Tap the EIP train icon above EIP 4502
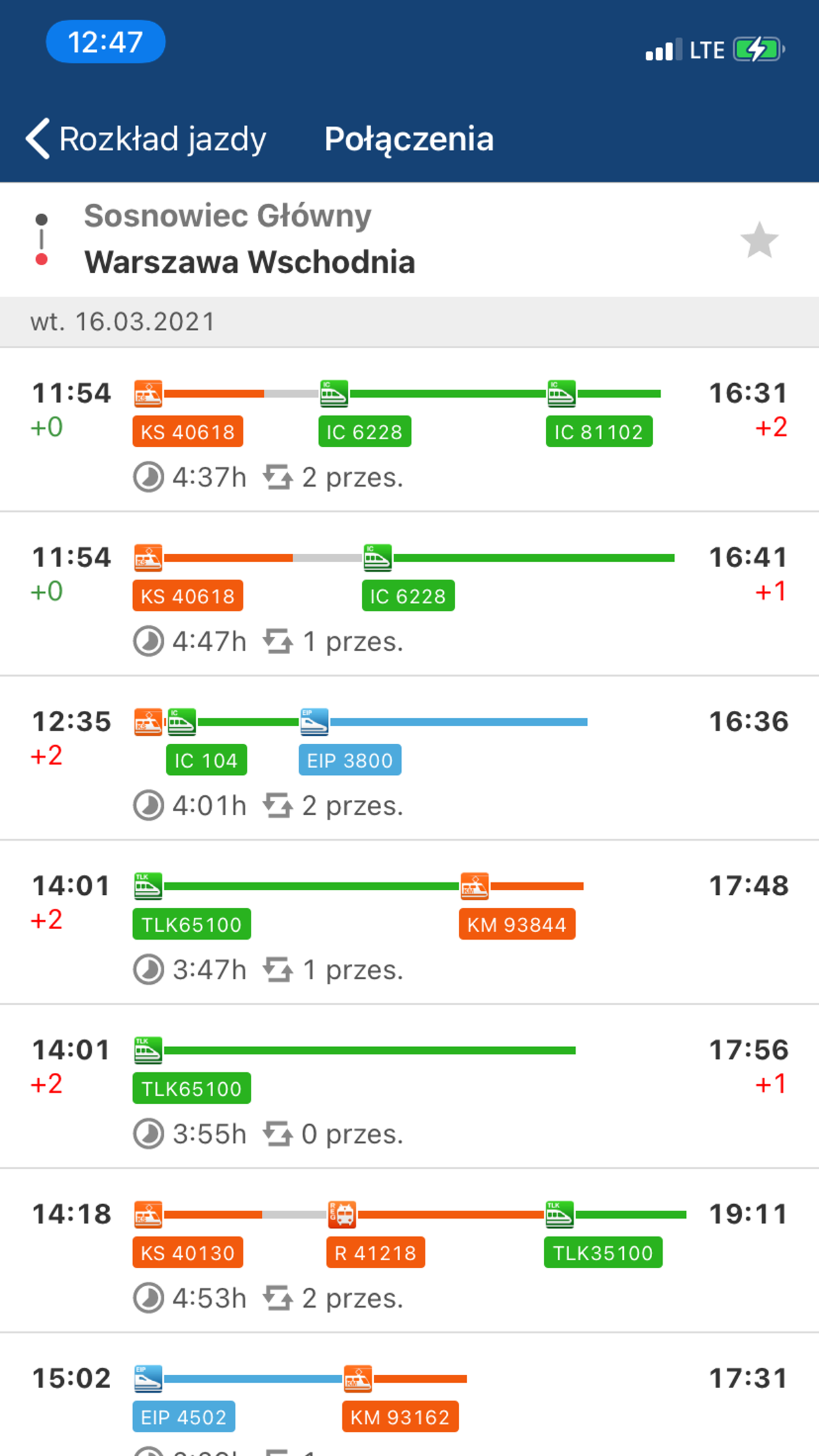 (x=148, y=1378)
